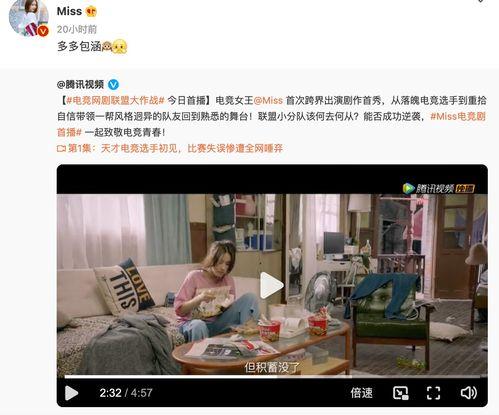
Task: Click the orange V verification badge on avatar
Action: [x=43, y=31]
